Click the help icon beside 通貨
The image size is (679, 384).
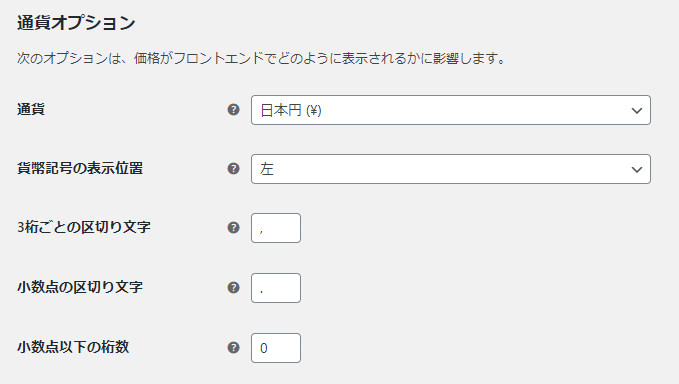tap(233, 110)
